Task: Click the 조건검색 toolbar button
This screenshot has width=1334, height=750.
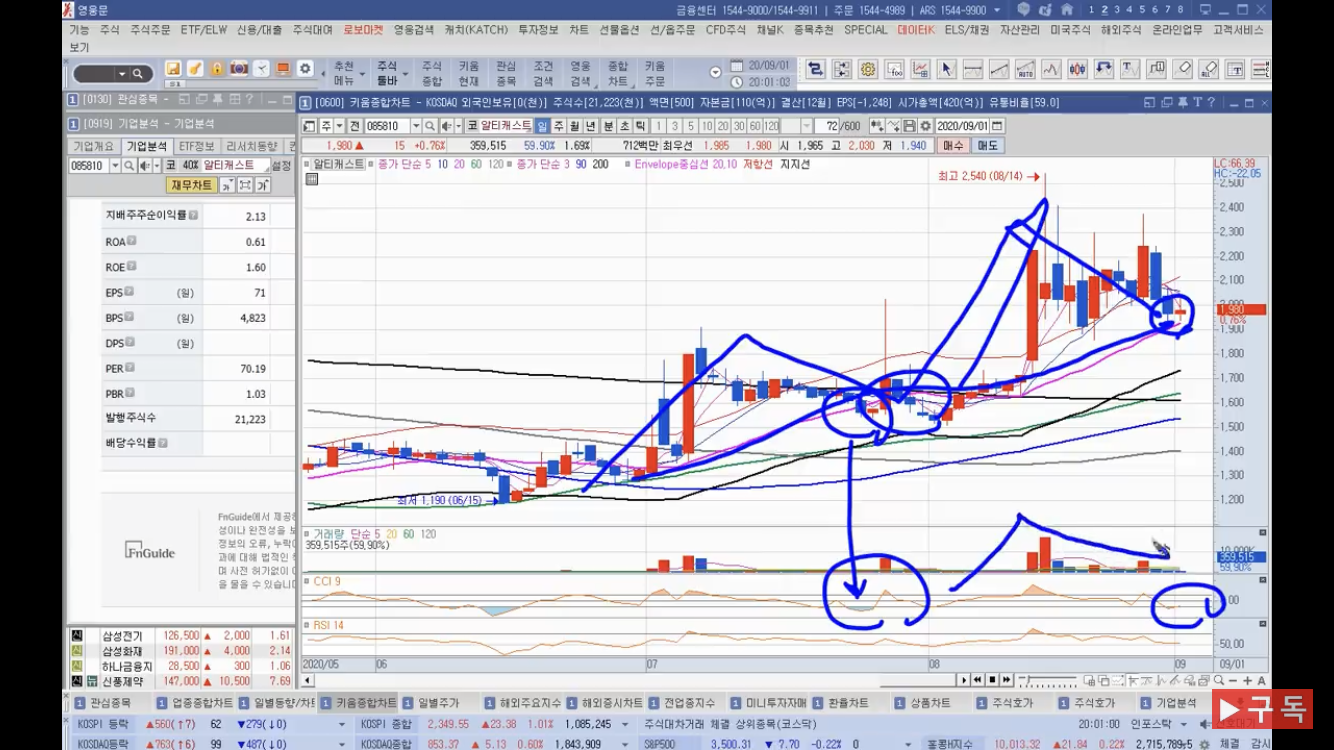Action: (543, 73)
